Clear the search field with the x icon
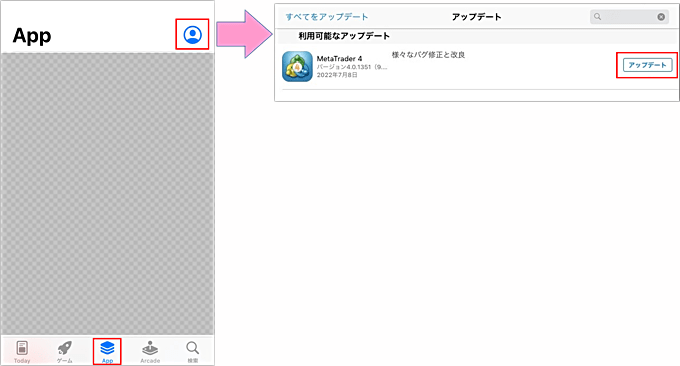The image size is (680, 366). coord(661,17)
